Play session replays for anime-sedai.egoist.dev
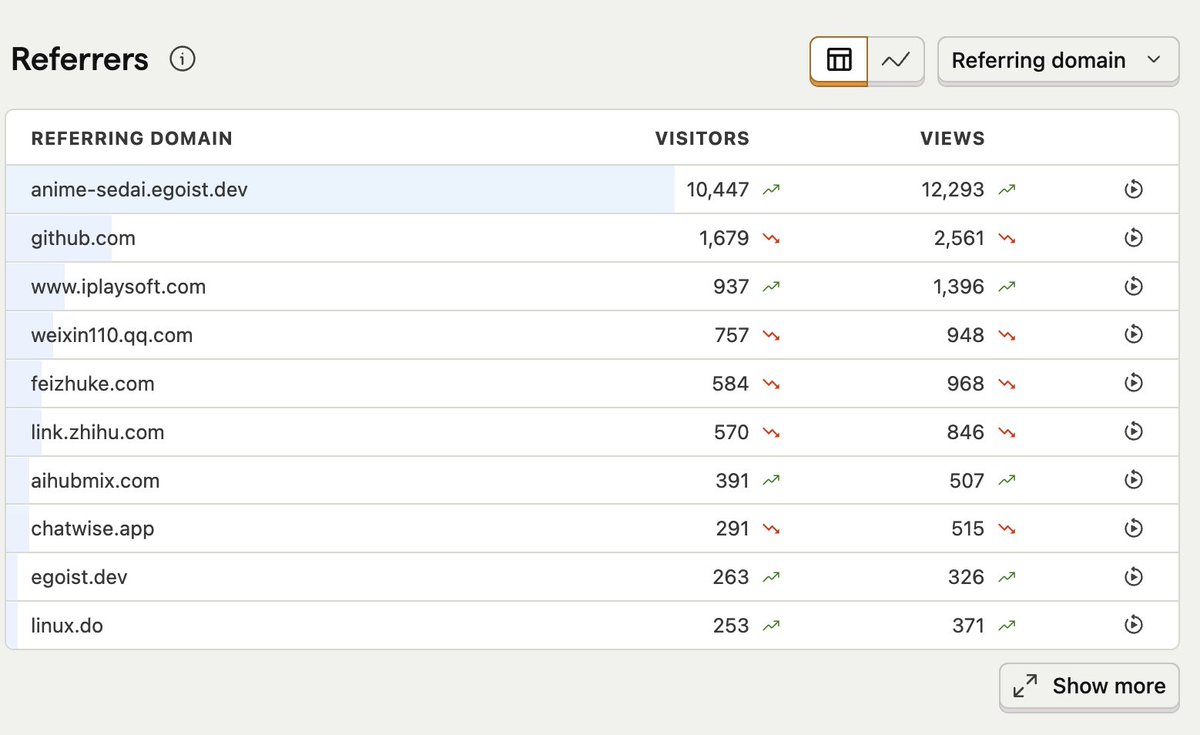The image size is (1200, 735). click(x=1133, y=189)
